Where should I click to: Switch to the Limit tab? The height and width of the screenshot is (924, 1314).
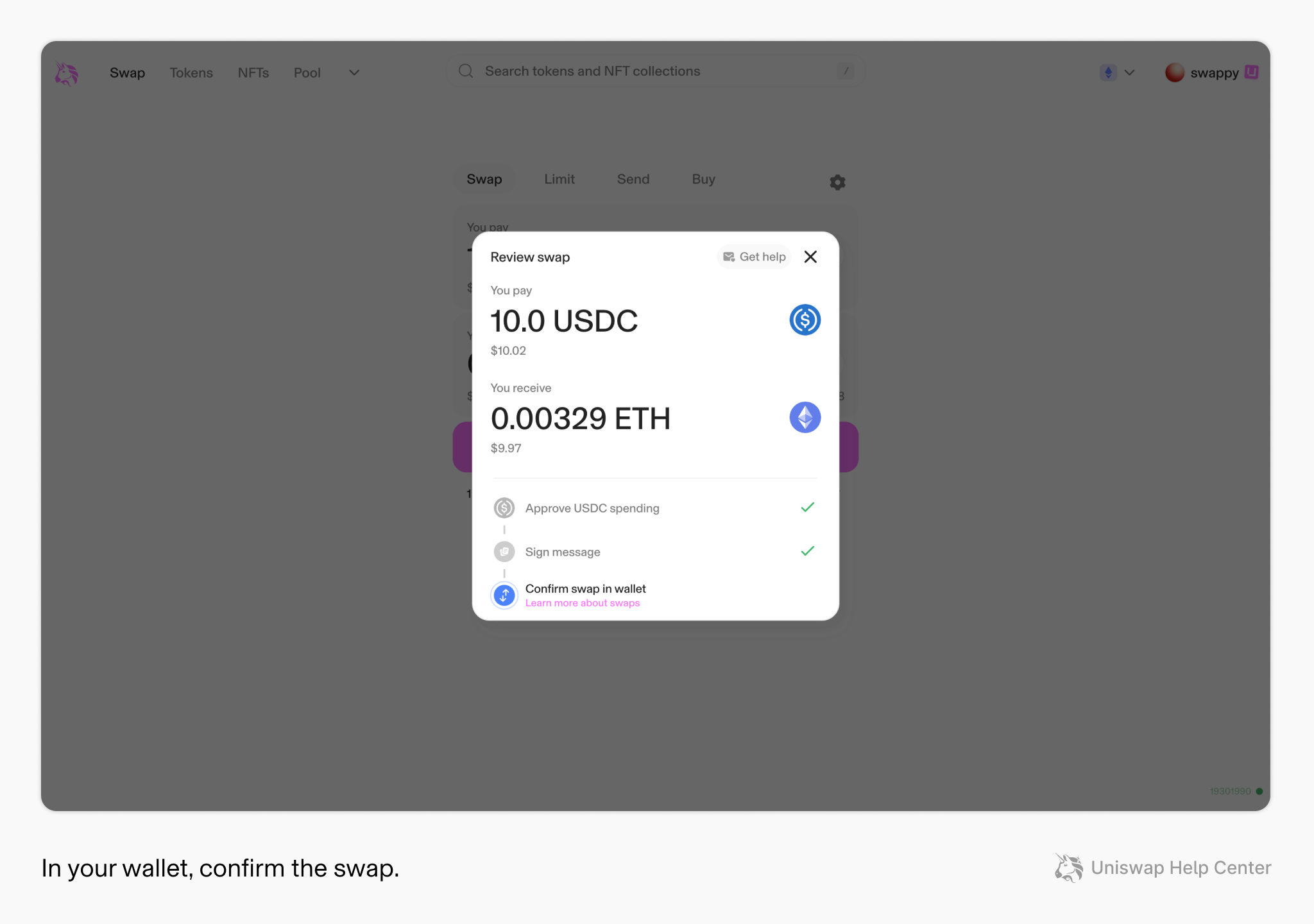click(x=559, y=179)
